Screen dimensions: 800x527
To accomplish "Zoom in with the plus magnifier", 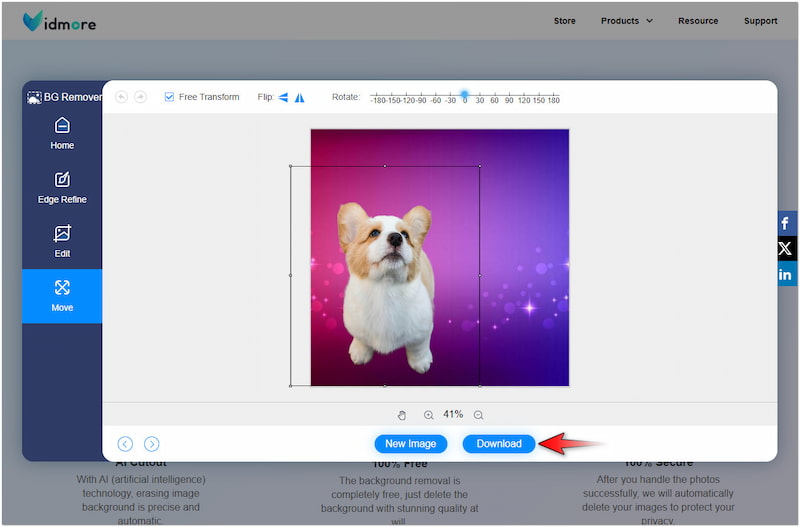I will (428, 415).
